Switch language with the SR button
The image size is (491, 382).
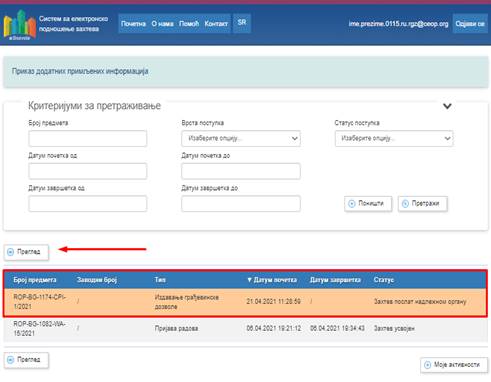pos(242,23)
